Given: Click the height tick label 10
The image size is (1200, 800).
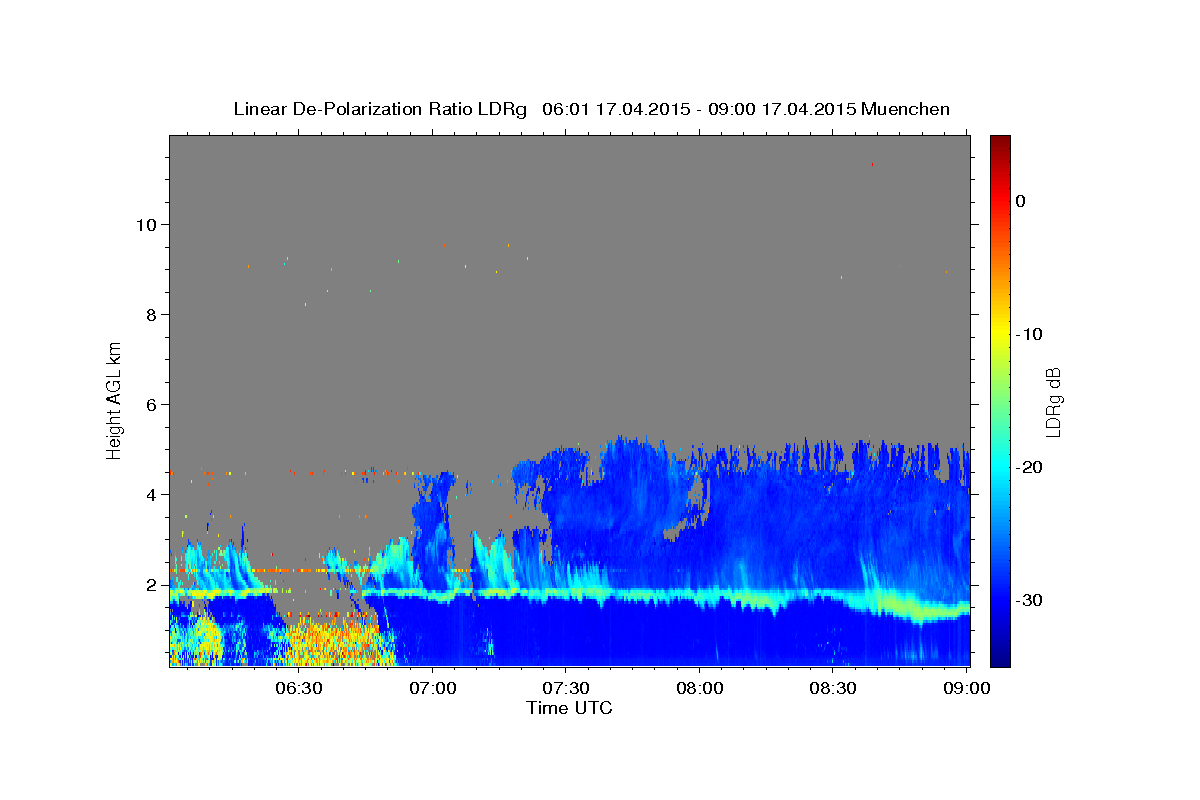Looking at the screenshot, I should coord(146,224).
